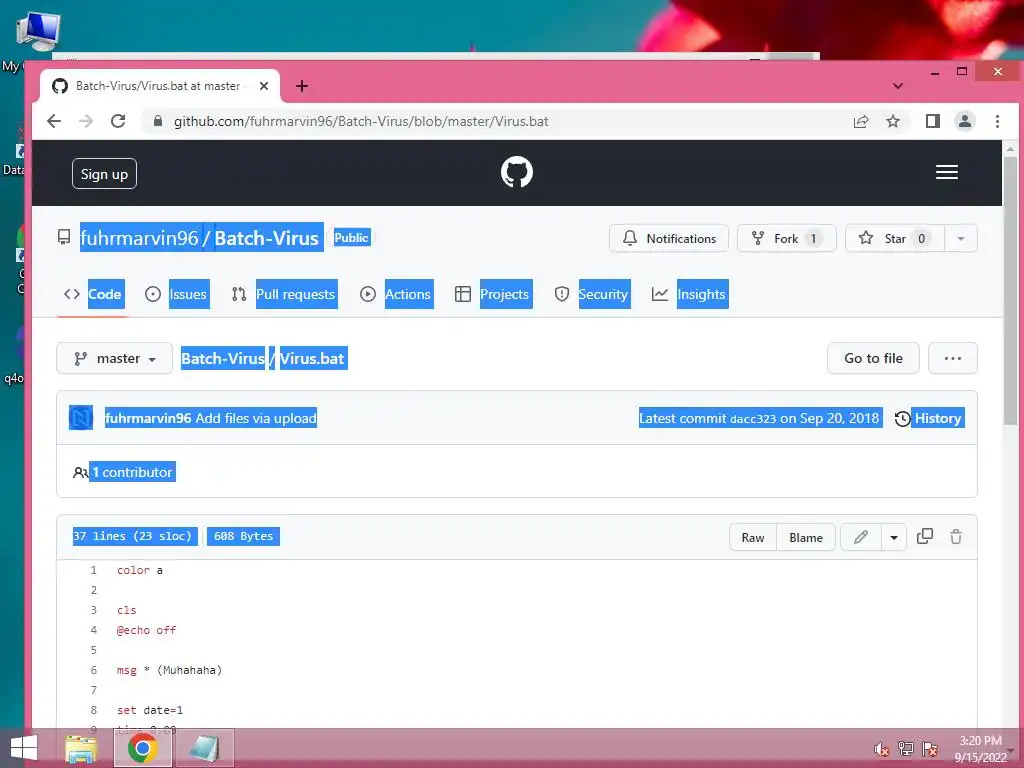Image resolution: width=1024 pixels, height=768 pixels.
Task: Open the more file options button
Action: coord(953,358)
